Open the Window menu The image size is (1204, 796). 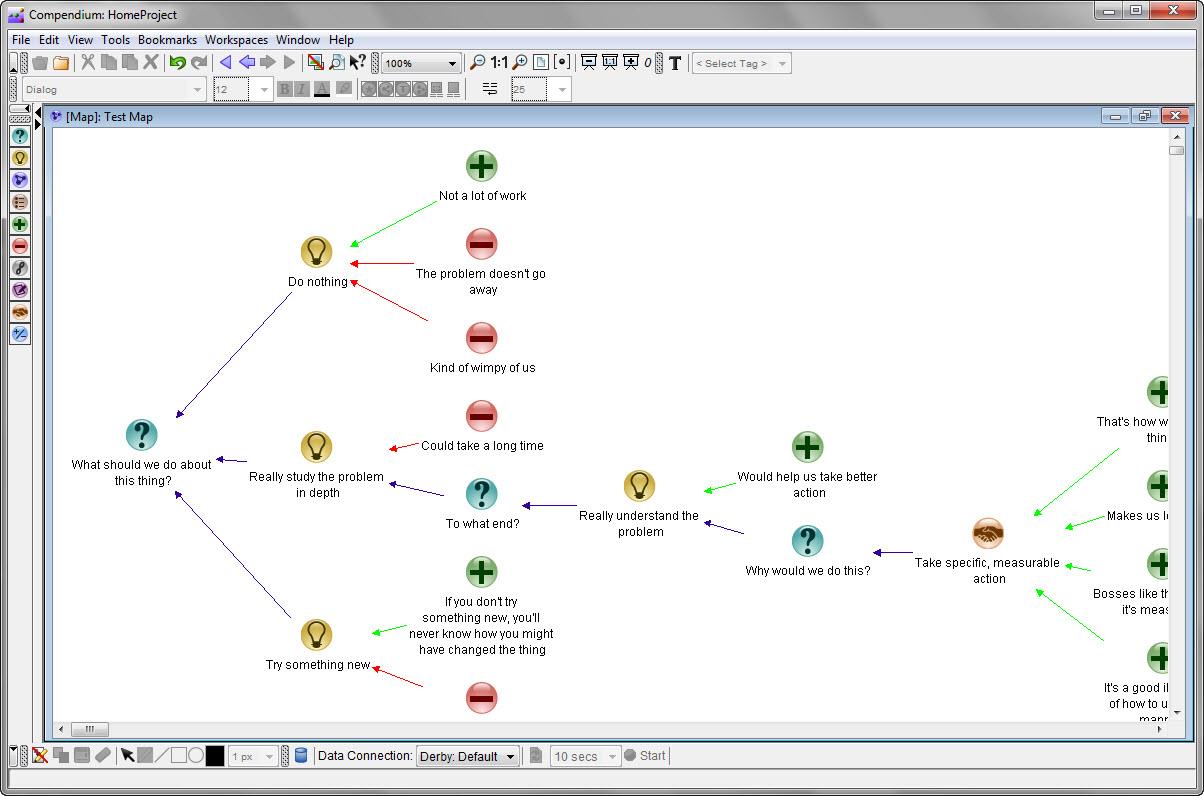[298, 40]
